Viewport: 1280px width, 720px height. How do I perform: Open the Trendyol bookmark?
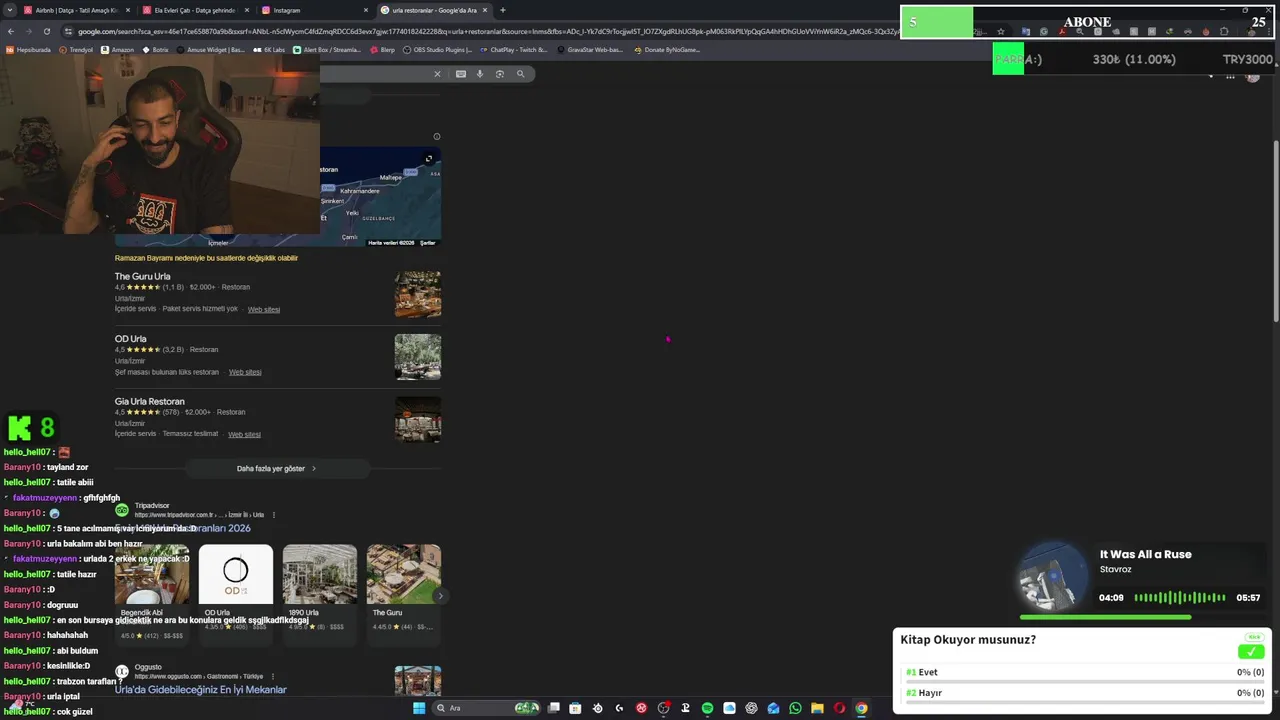pyautogui.click(x=75, y=50)
